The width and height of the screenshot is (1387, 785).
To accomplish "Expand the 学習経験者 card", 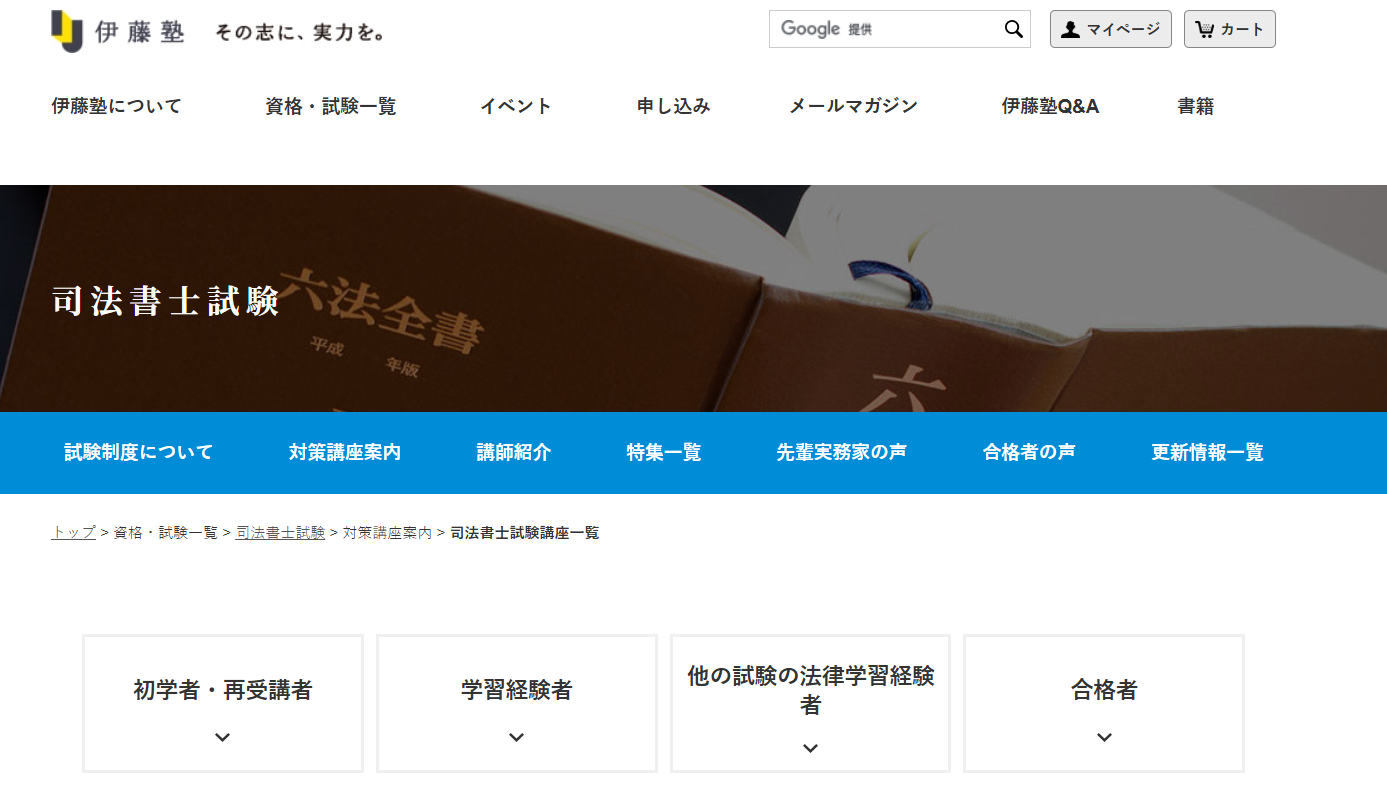I will coord(517,703).
